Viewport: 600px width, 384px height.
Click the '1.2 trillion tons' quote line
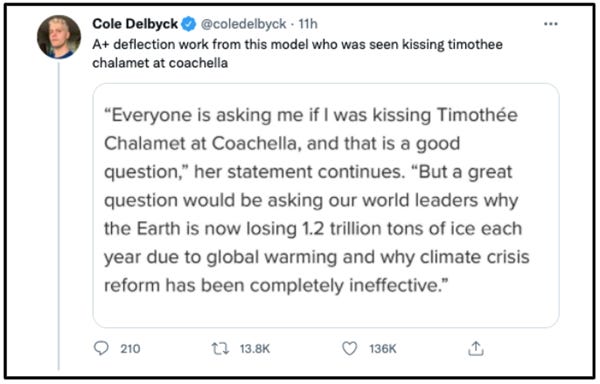pyautogui.click(x=313, y=229)
